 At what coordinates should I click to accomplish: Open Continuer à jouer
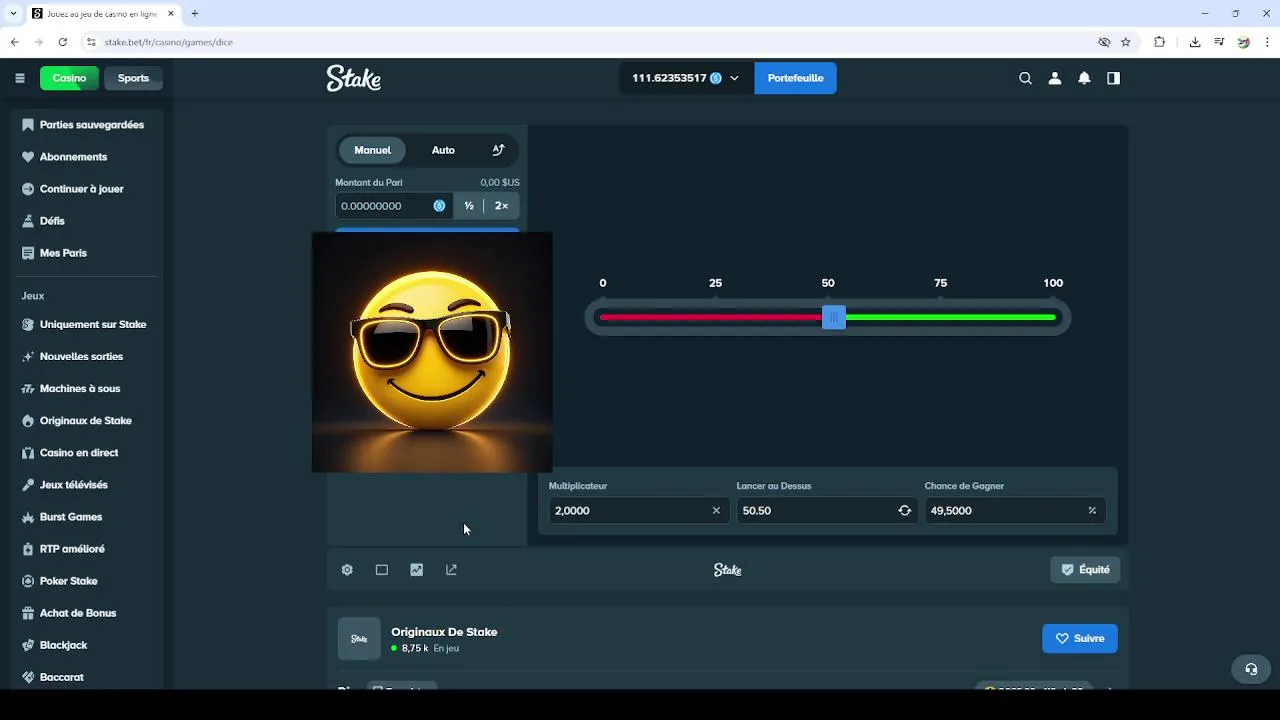[x=83, y=189]
